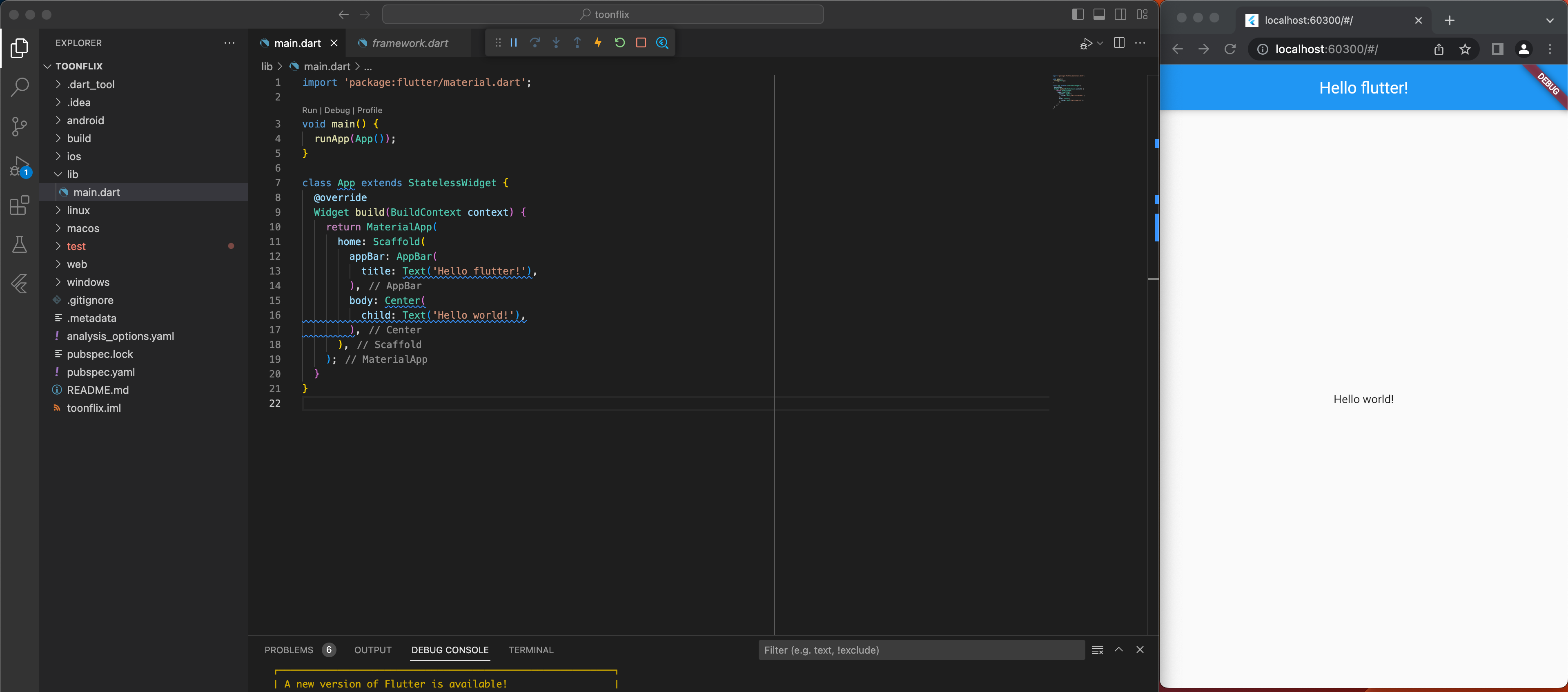
Task: Open the Testing flask view
Action: (20, 245)
